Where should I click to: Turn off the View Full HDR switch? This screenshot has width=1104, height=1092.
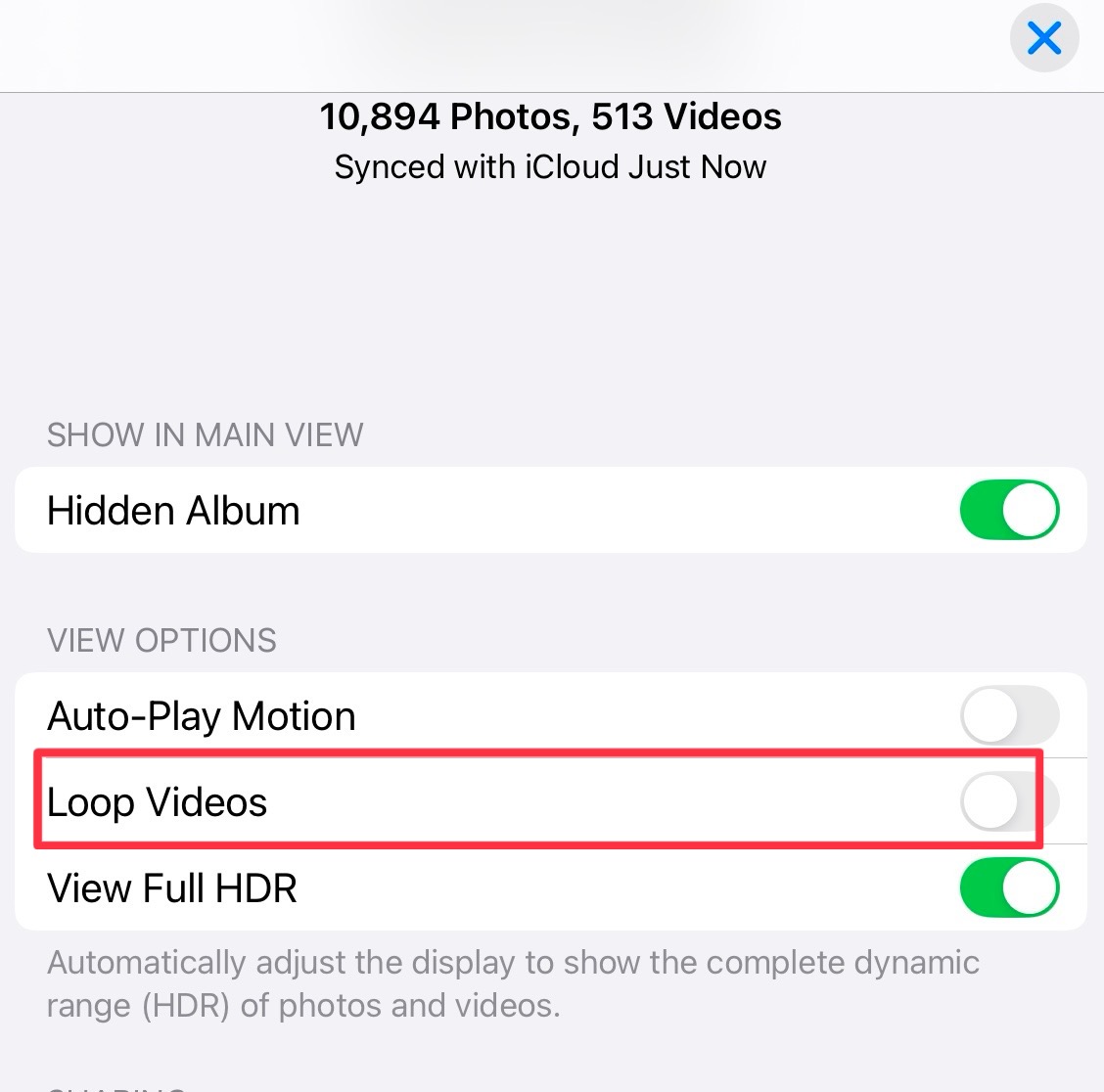click(1009, 887)
